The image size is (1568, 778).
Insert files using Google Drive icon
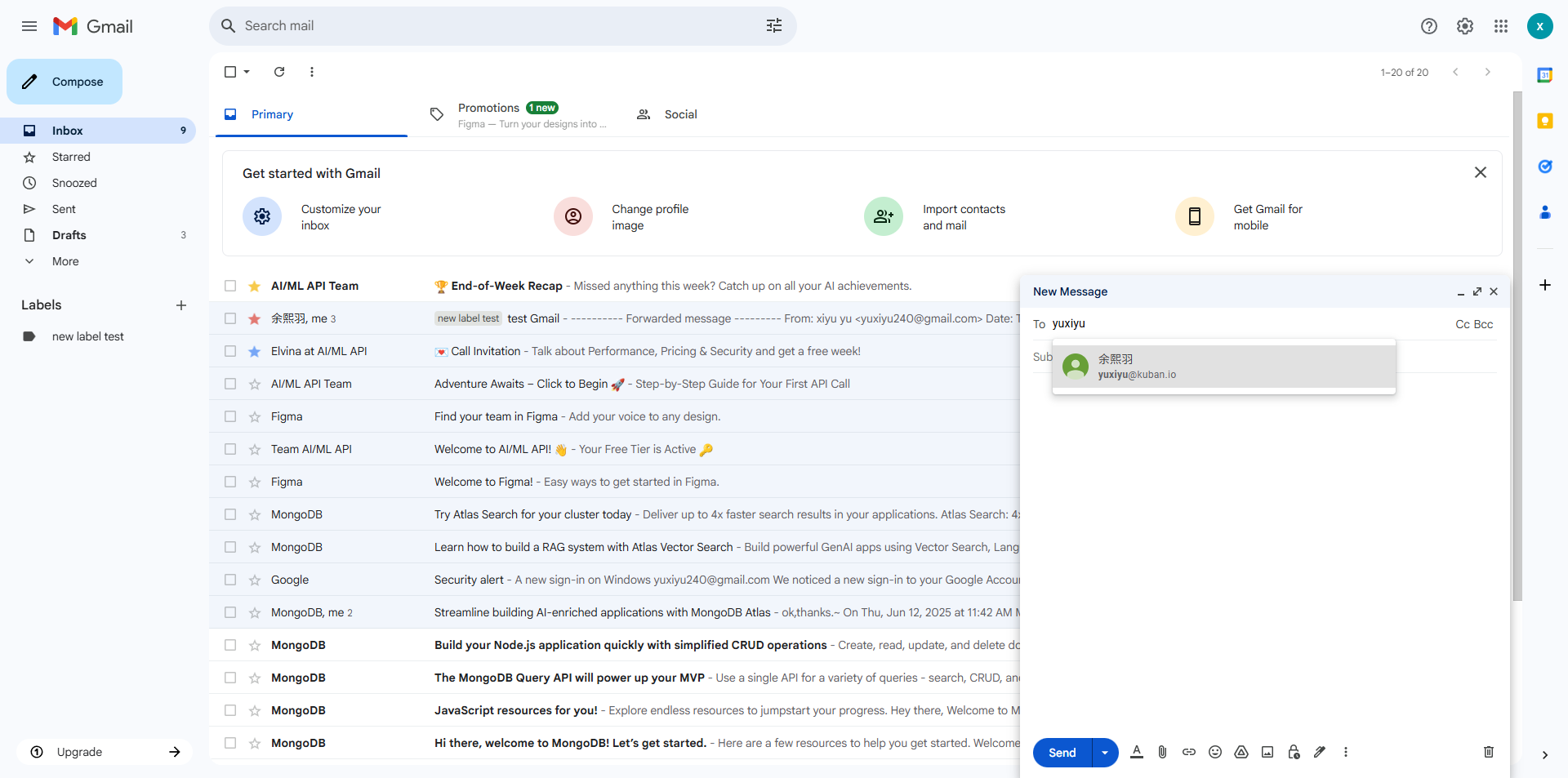point(1241,752)
